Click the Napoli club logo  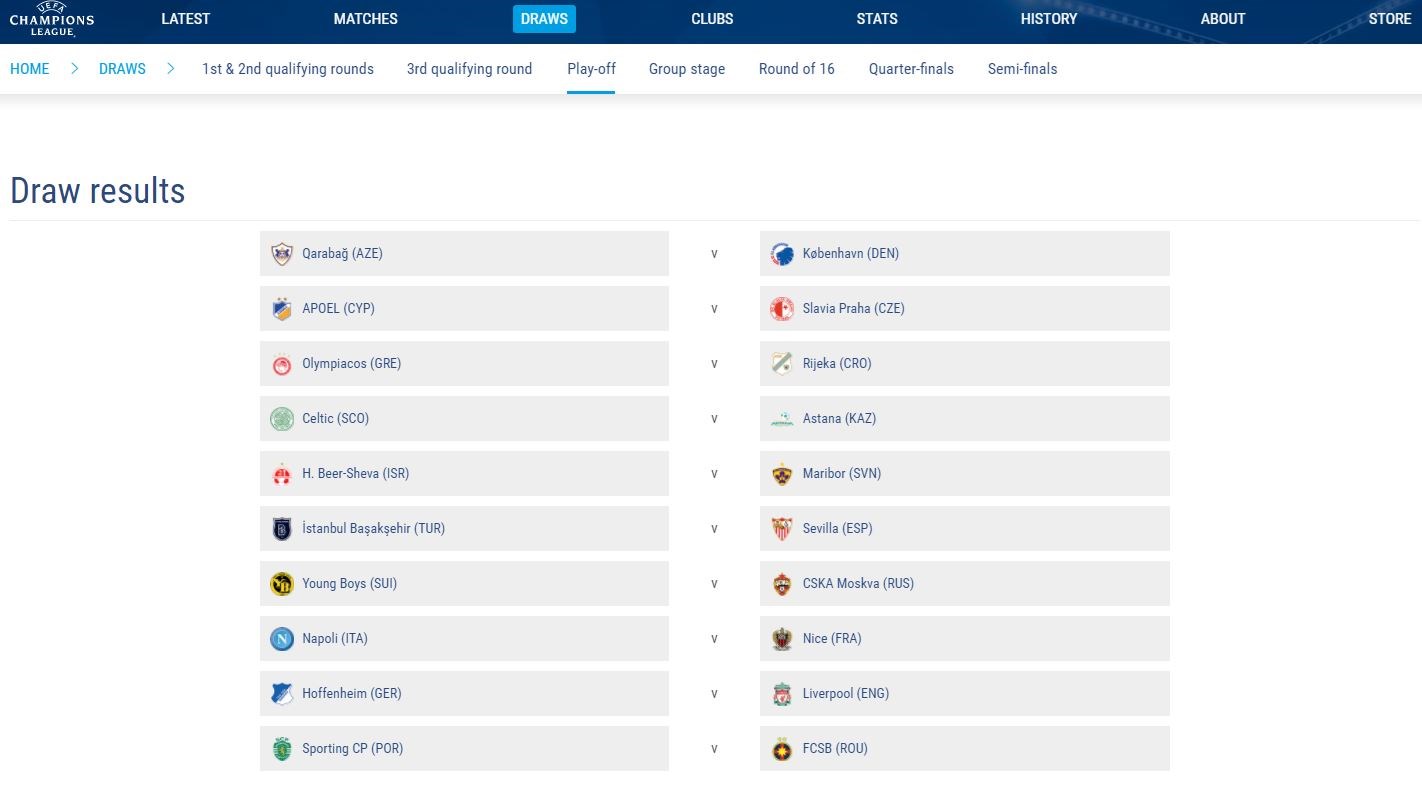(282, 639)
